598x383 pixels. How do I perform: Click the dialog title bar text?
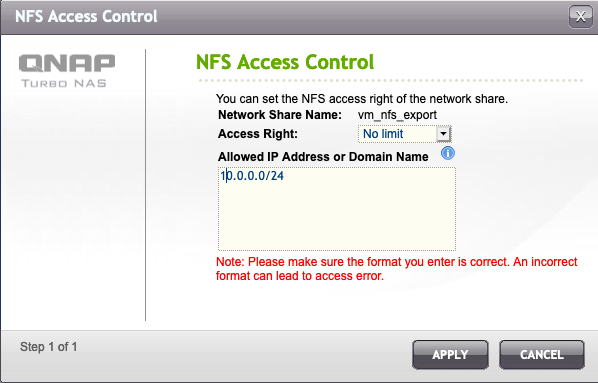point(86,16)
